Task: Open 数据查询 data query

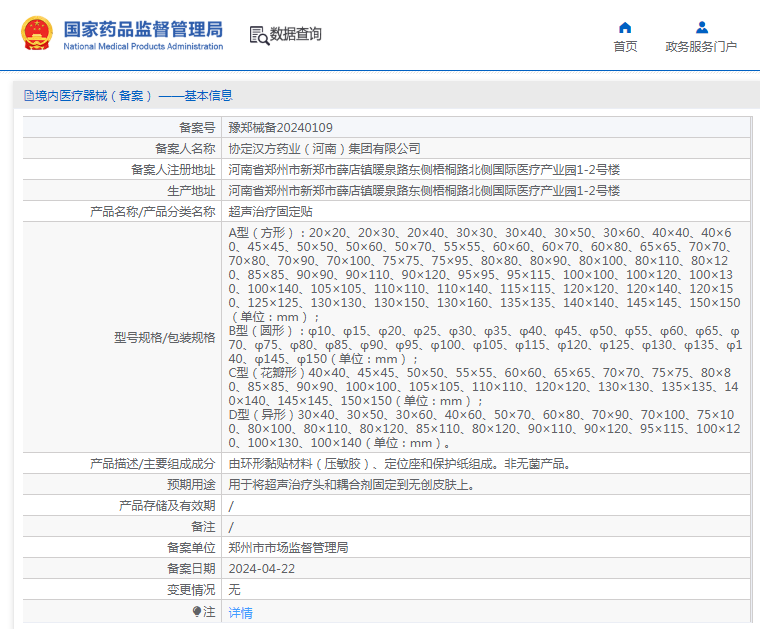Action: [x=295, y=34]
